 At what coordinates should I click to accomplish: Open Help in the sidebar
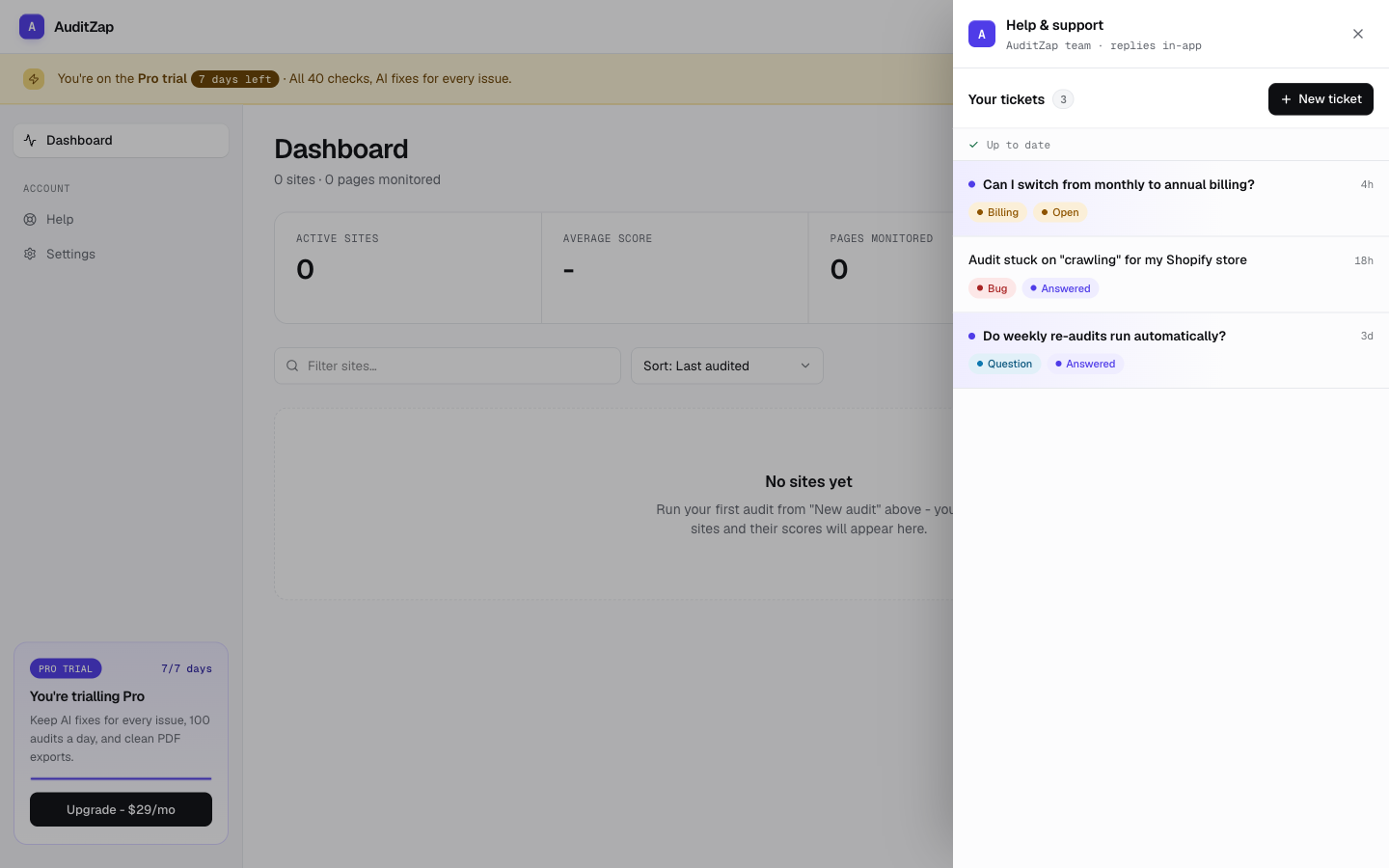(x=122, y=219)
